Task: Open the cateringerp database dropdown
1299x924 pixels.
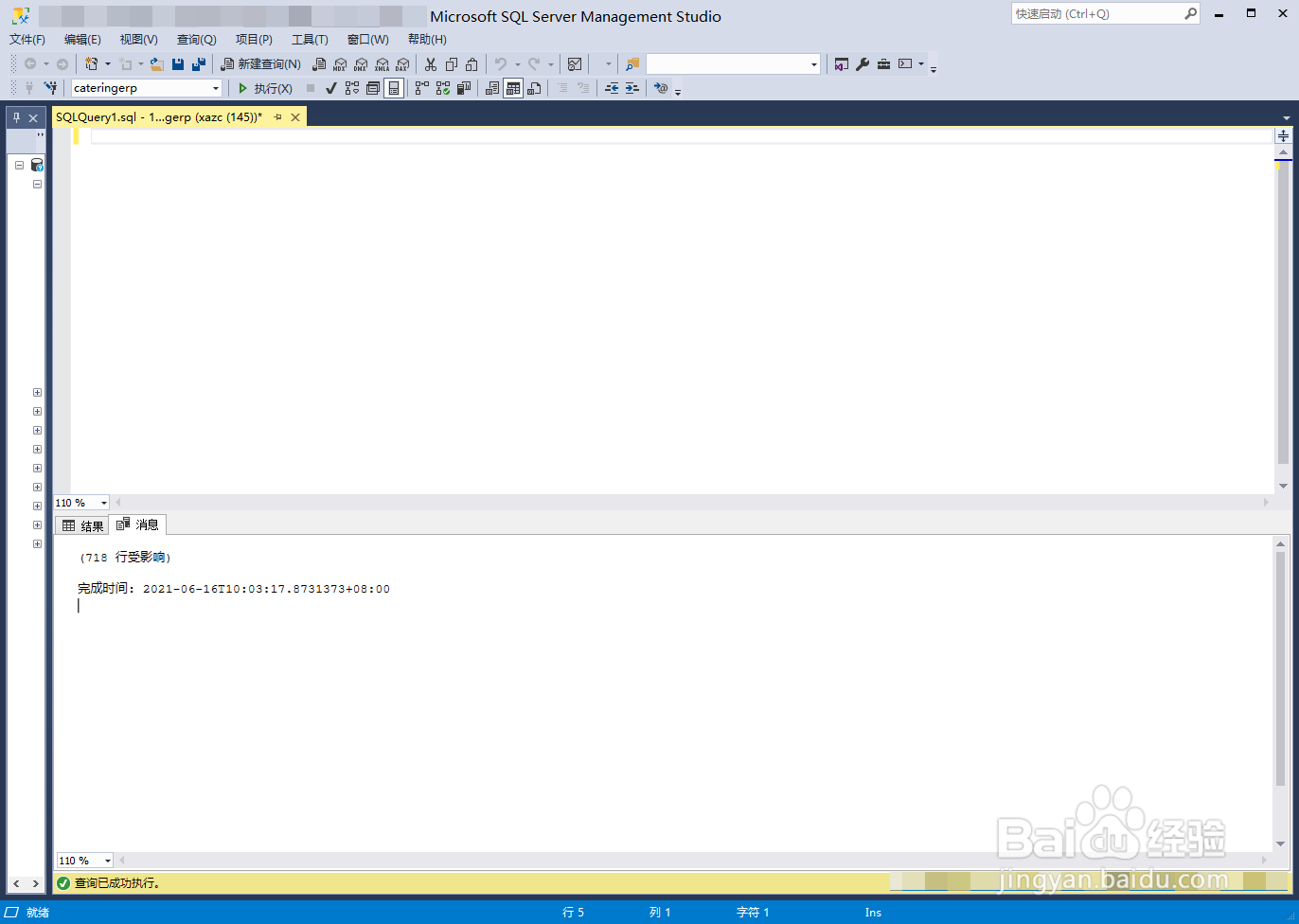Action: [x=216, y=88]
